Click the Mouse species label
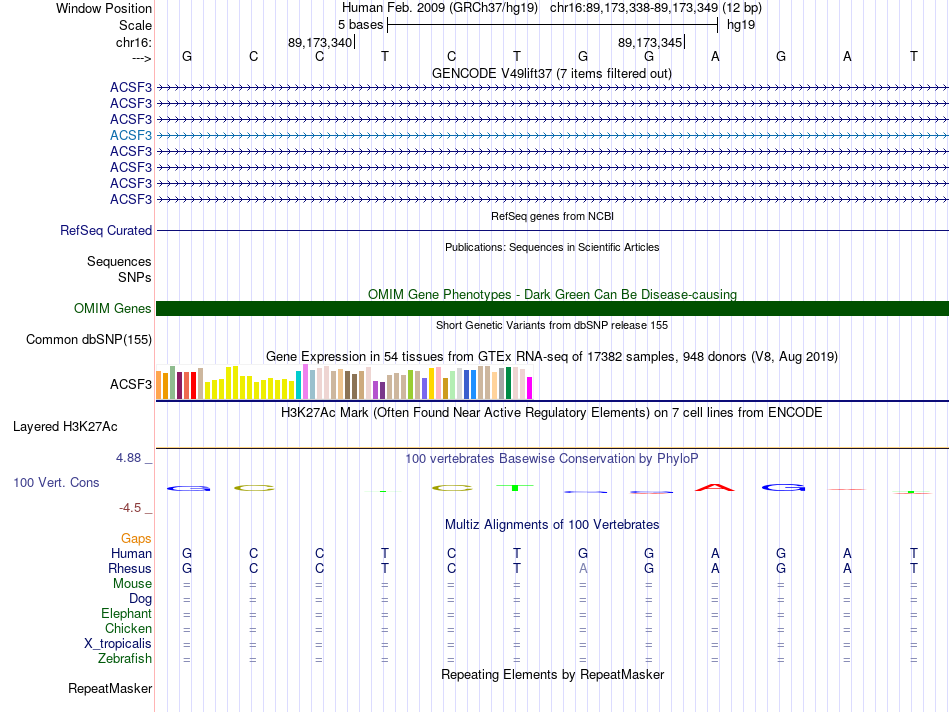The image size is (950, 712). tap(132, 584)
